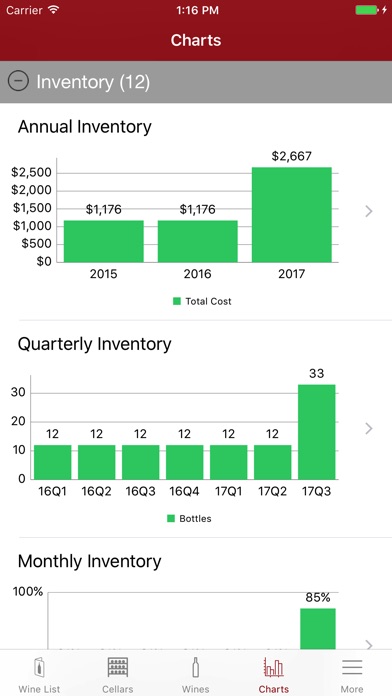Tap the 85% monthly inventory bar
Screen dimensions: 392x696
(318, 629)
